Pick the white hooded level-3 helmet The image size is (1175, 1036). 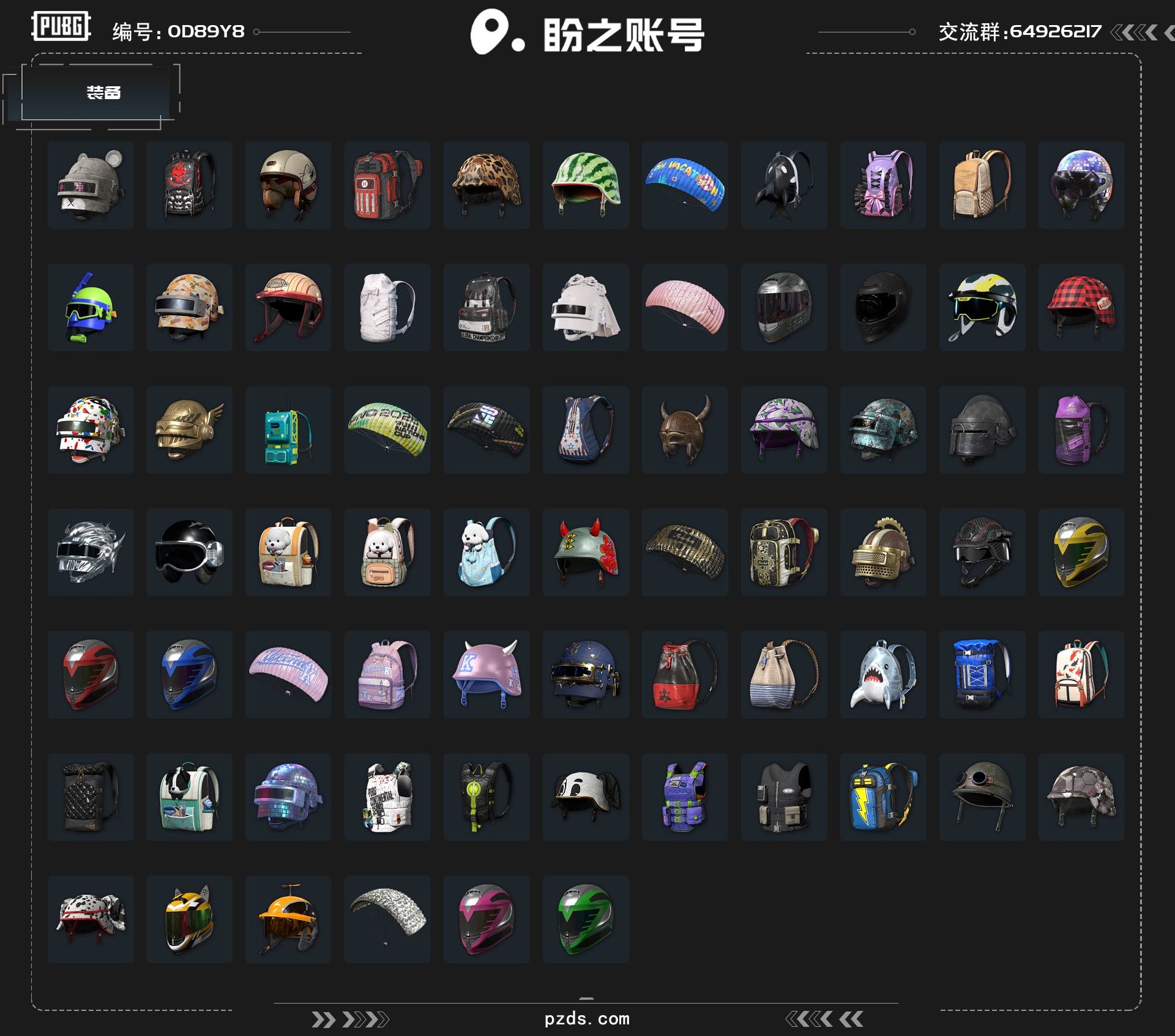click(x=586, y=307)
